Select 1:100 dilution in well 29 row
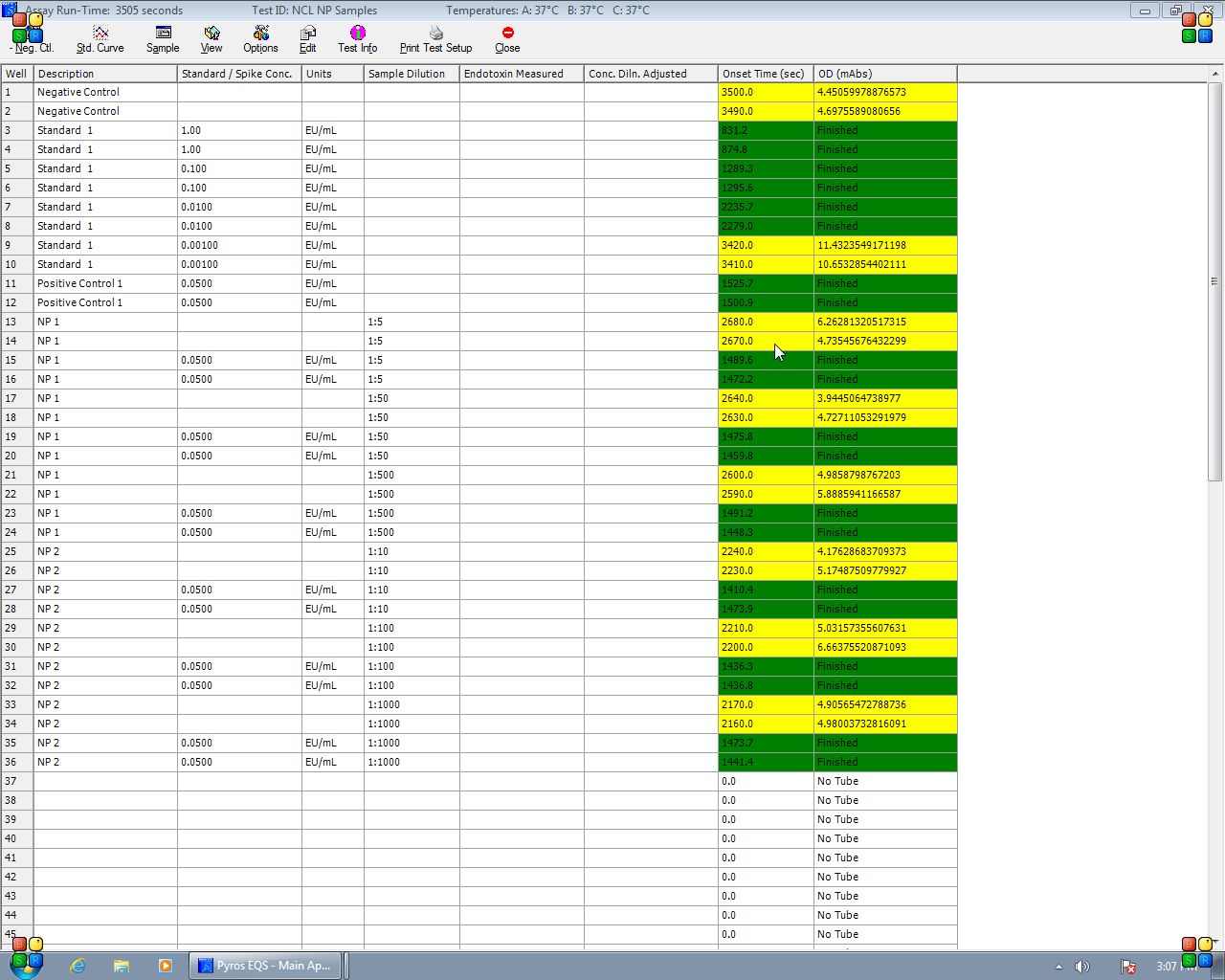The height and width of the screenshot is (980, 1225). [412, 628]
